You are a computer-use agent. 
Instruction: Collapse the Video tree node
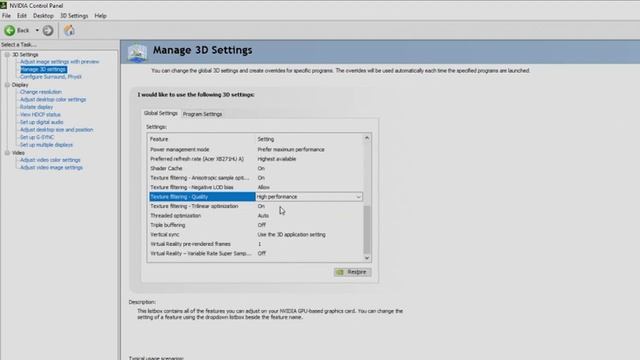[7, 153]
